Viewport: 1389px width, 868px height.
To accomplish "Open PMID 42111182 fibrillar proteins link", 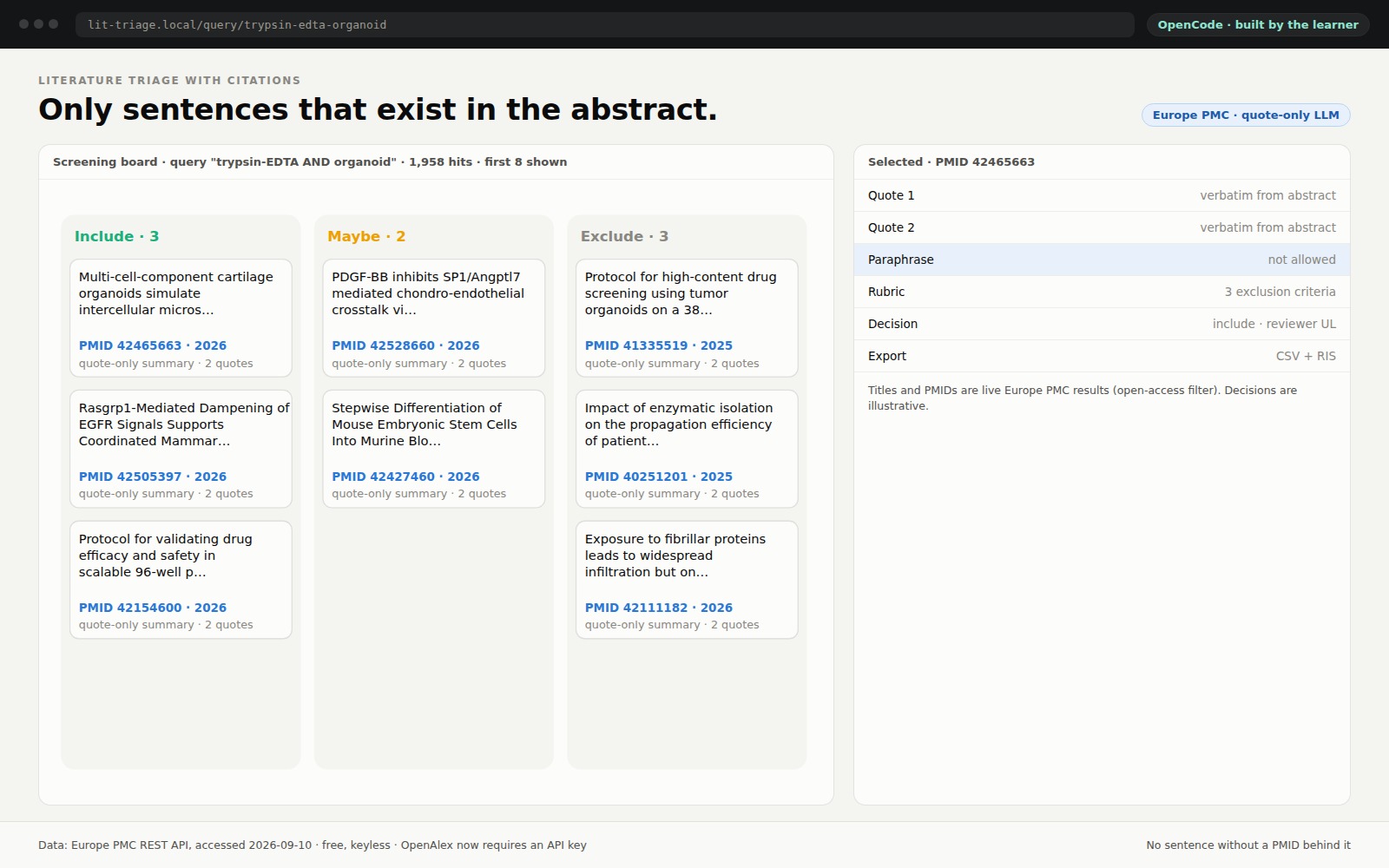I will tap(659, 608).
